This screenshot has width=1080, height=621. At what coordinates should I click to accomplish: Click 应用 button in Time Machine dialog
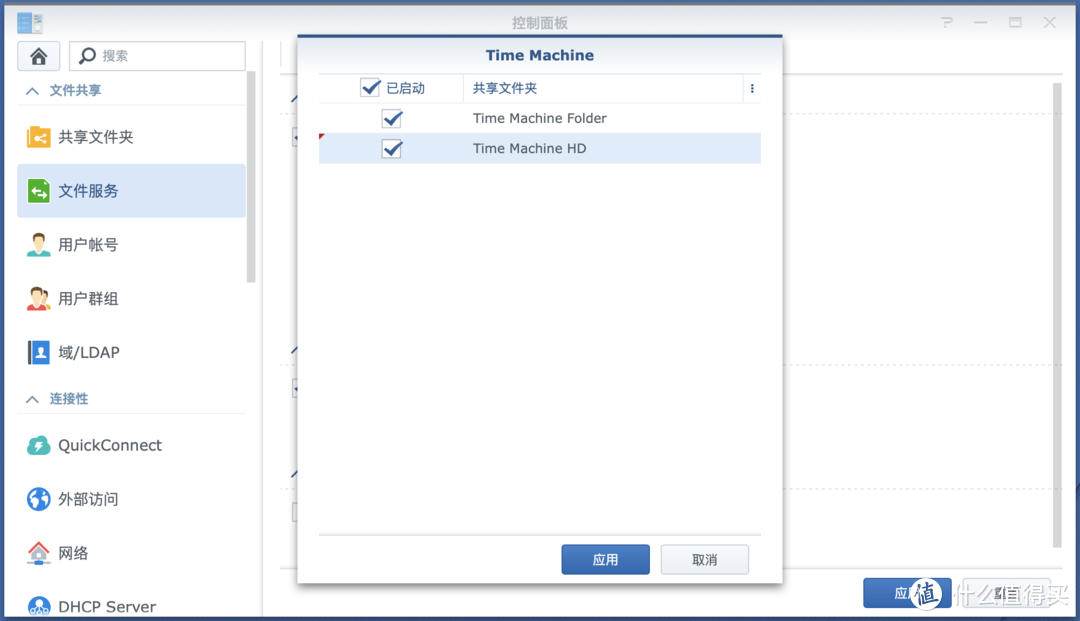[x=605, y=560]
